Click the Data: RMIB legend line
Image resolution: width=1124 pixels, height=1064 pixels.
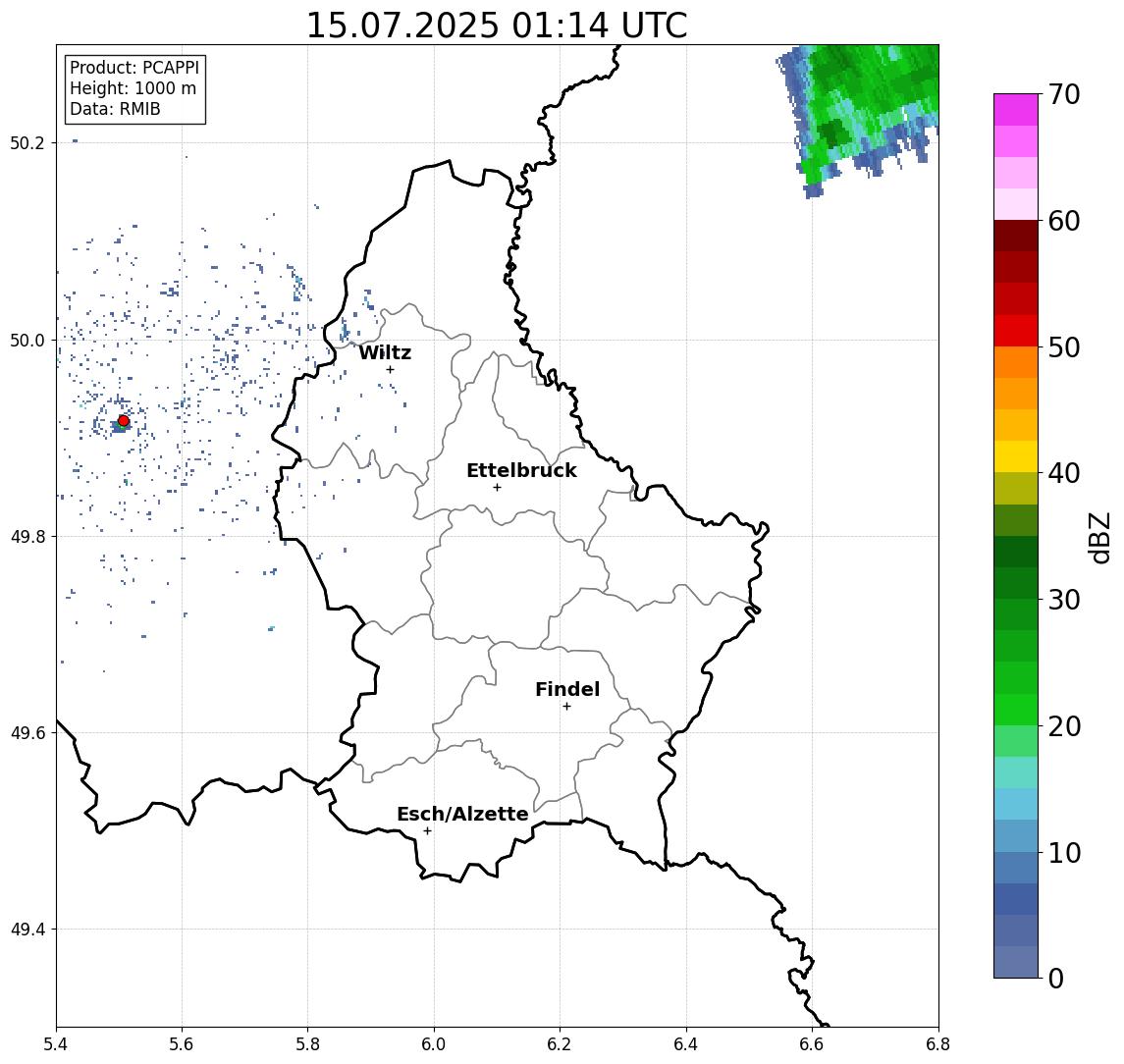(x=115, y=109)
